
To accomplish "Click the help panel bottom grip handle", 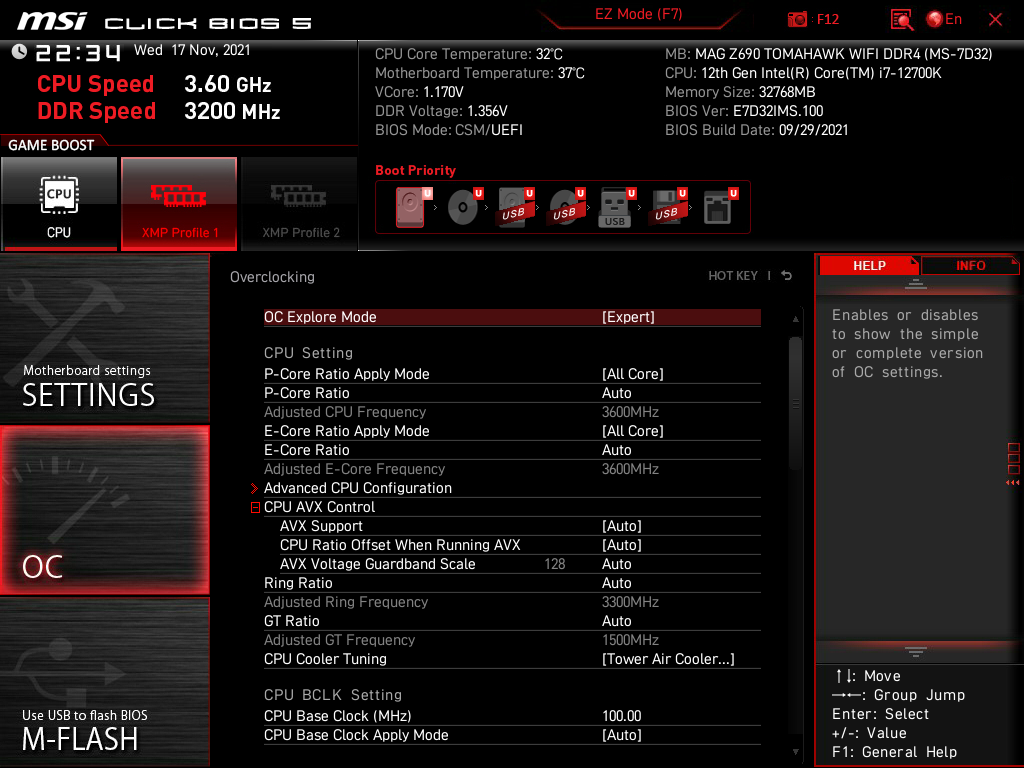I will [x=916, y=652].
